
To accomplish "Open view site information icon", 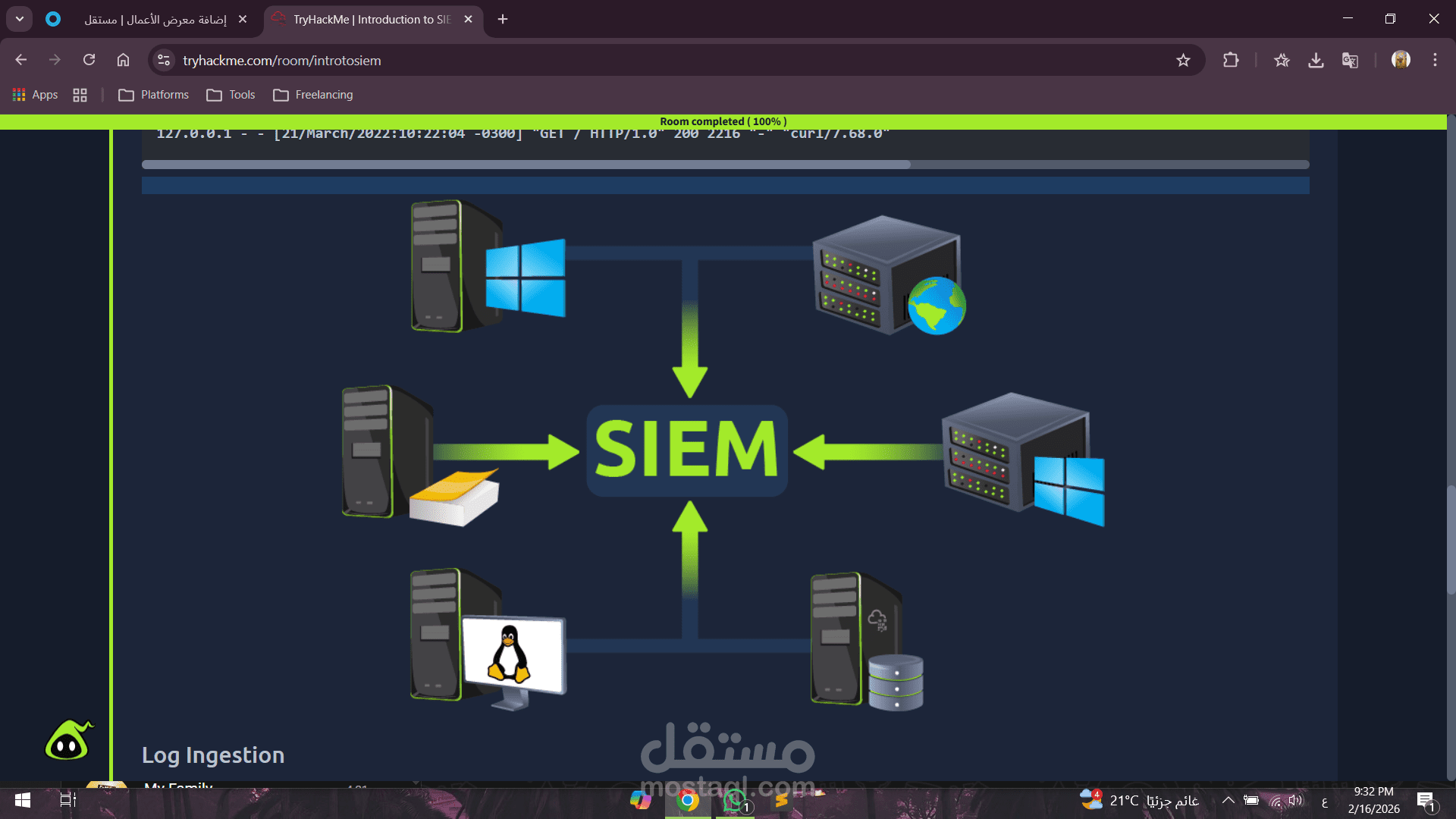I will (164, 60).
